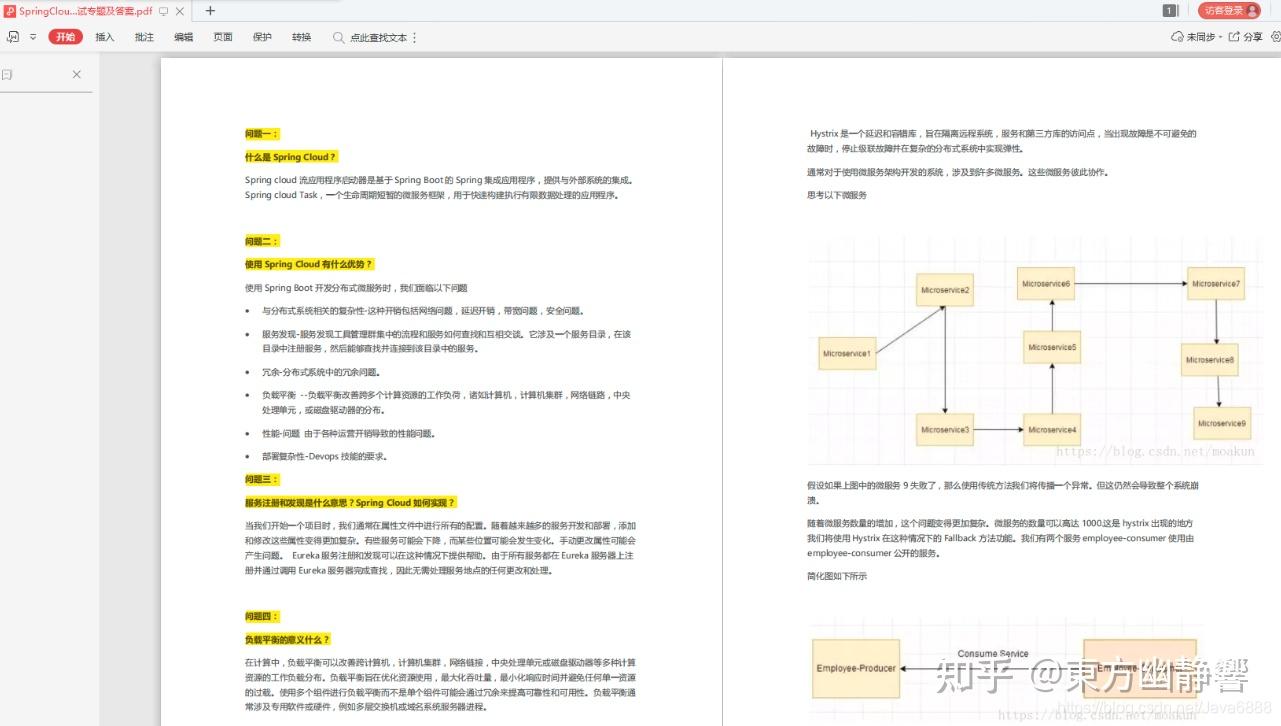Click the Microservice1 box in diagram

tap(846, 353)
